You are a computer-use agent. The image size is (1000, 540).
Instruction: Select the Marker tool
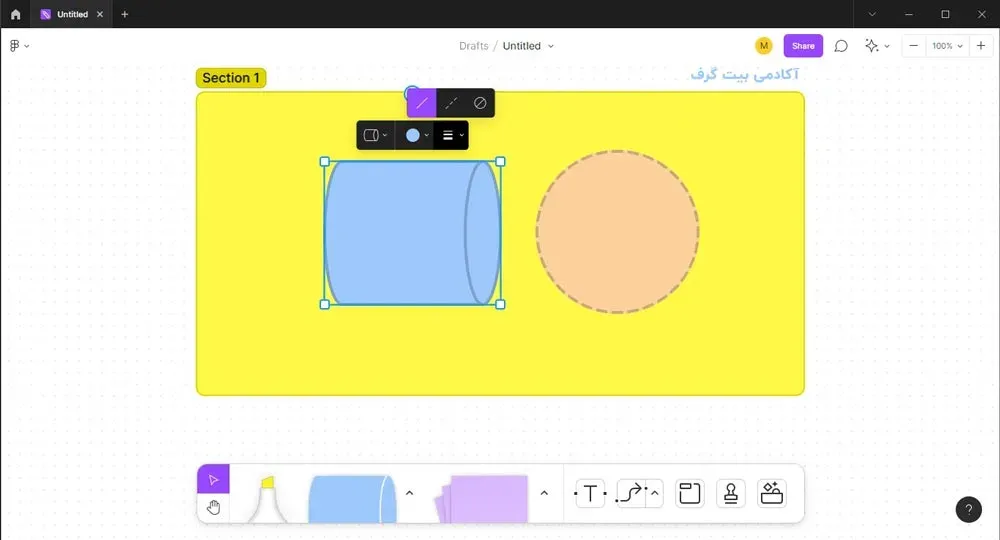[267, 499]
